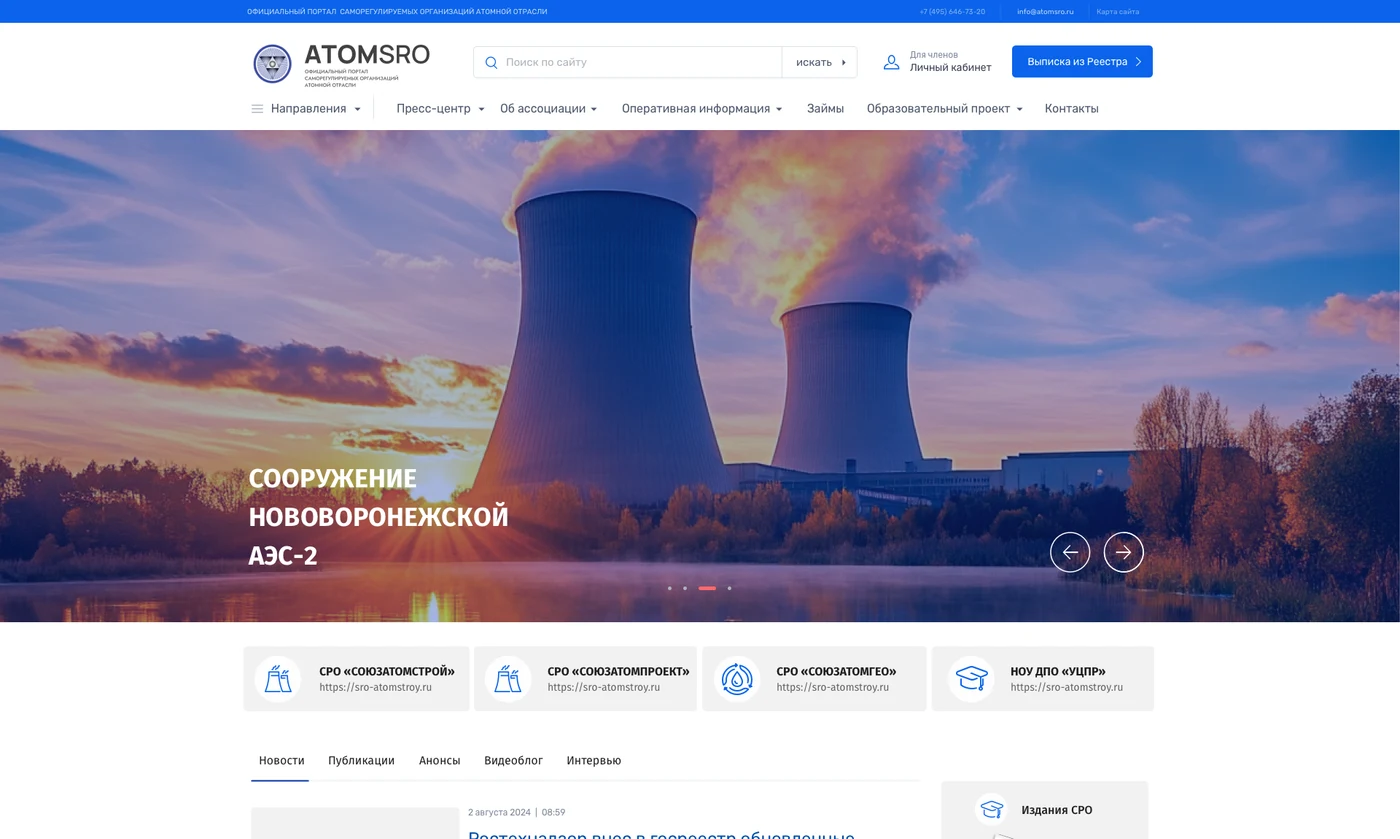Switch to the Публикации tab

pyautogui.click(x=361, y=761)
